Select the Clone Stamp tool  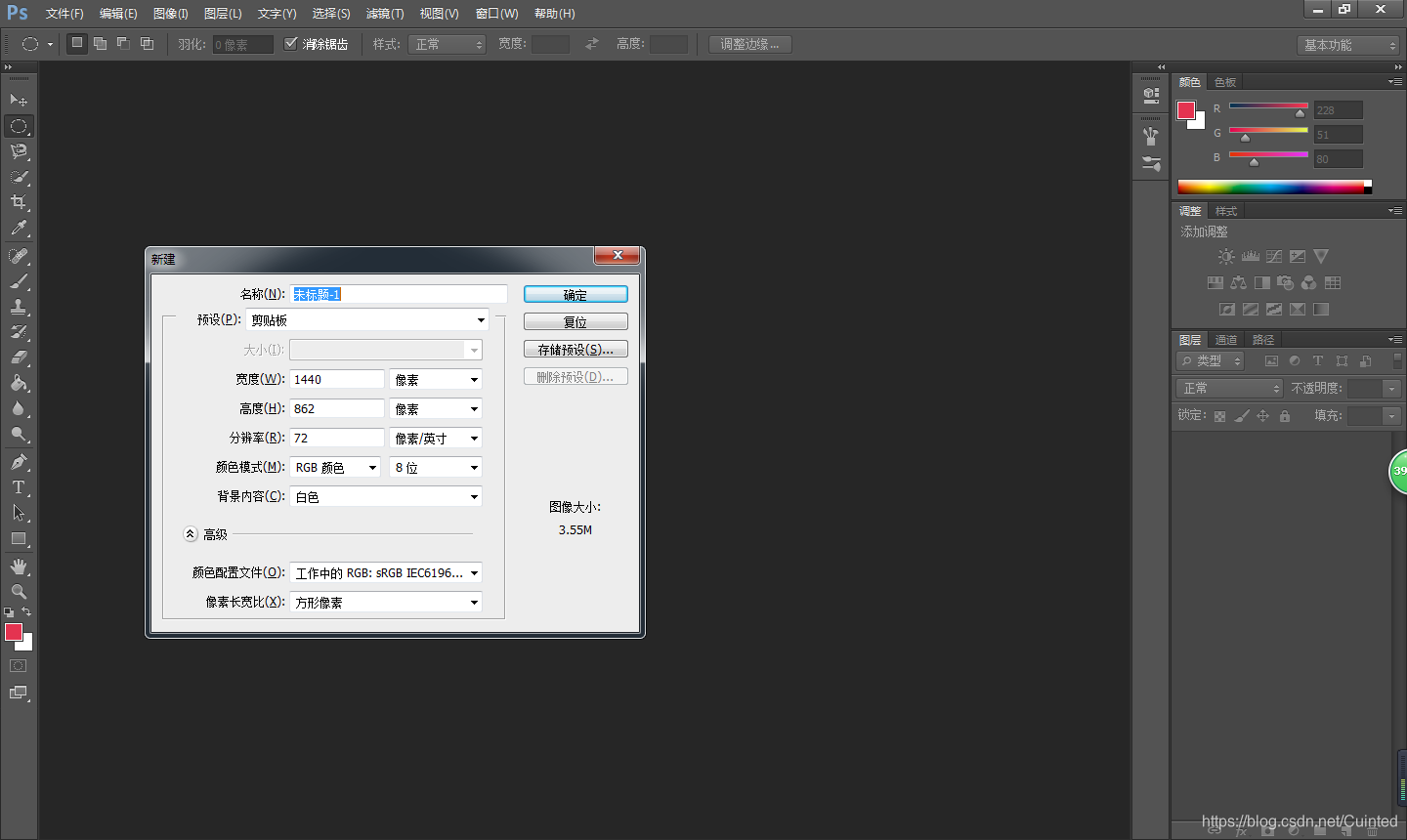(x=19, y=307)
